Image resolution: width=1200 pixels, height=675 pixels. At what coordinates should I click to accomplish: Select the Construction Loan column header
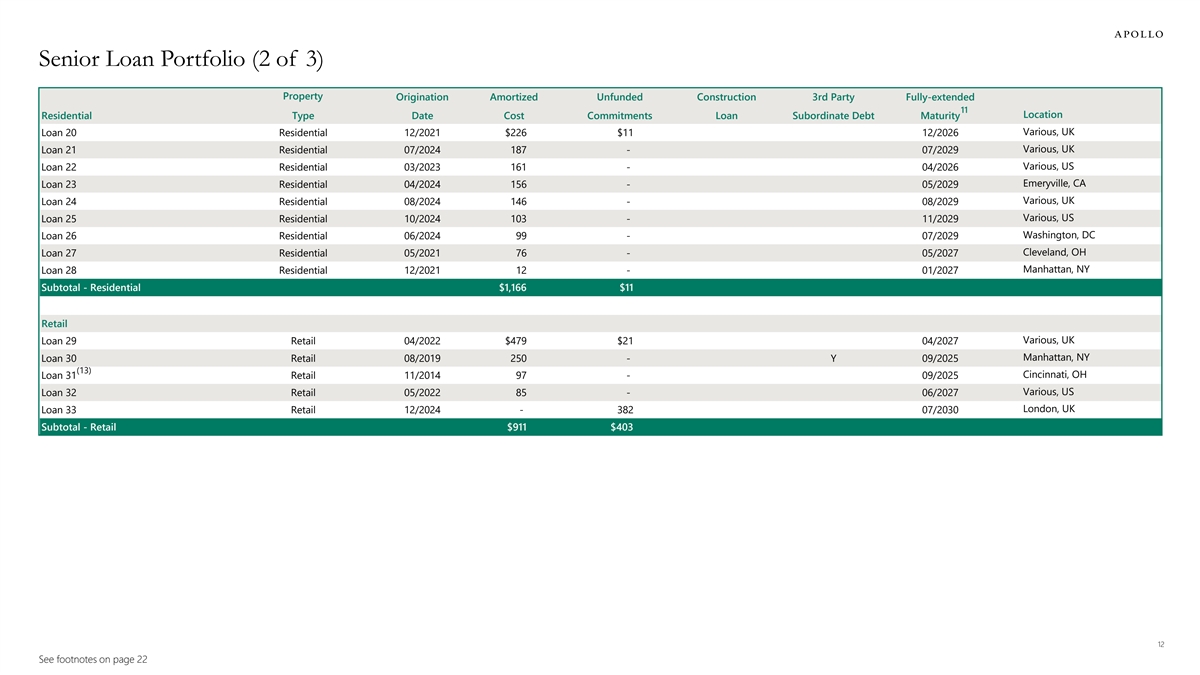pos(726,106)
